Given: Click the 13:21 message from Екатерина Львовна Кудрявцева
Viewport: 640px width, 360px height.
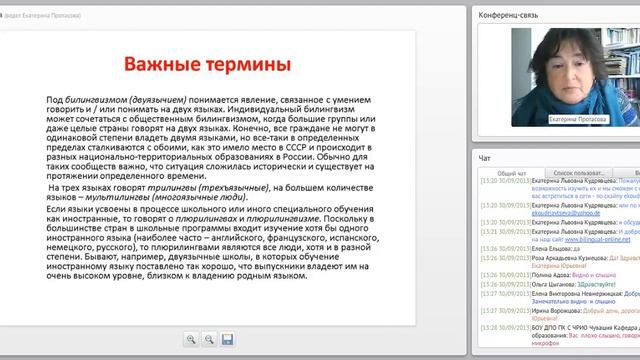Looking at the screenshot, I should click(x=560, y=236).
